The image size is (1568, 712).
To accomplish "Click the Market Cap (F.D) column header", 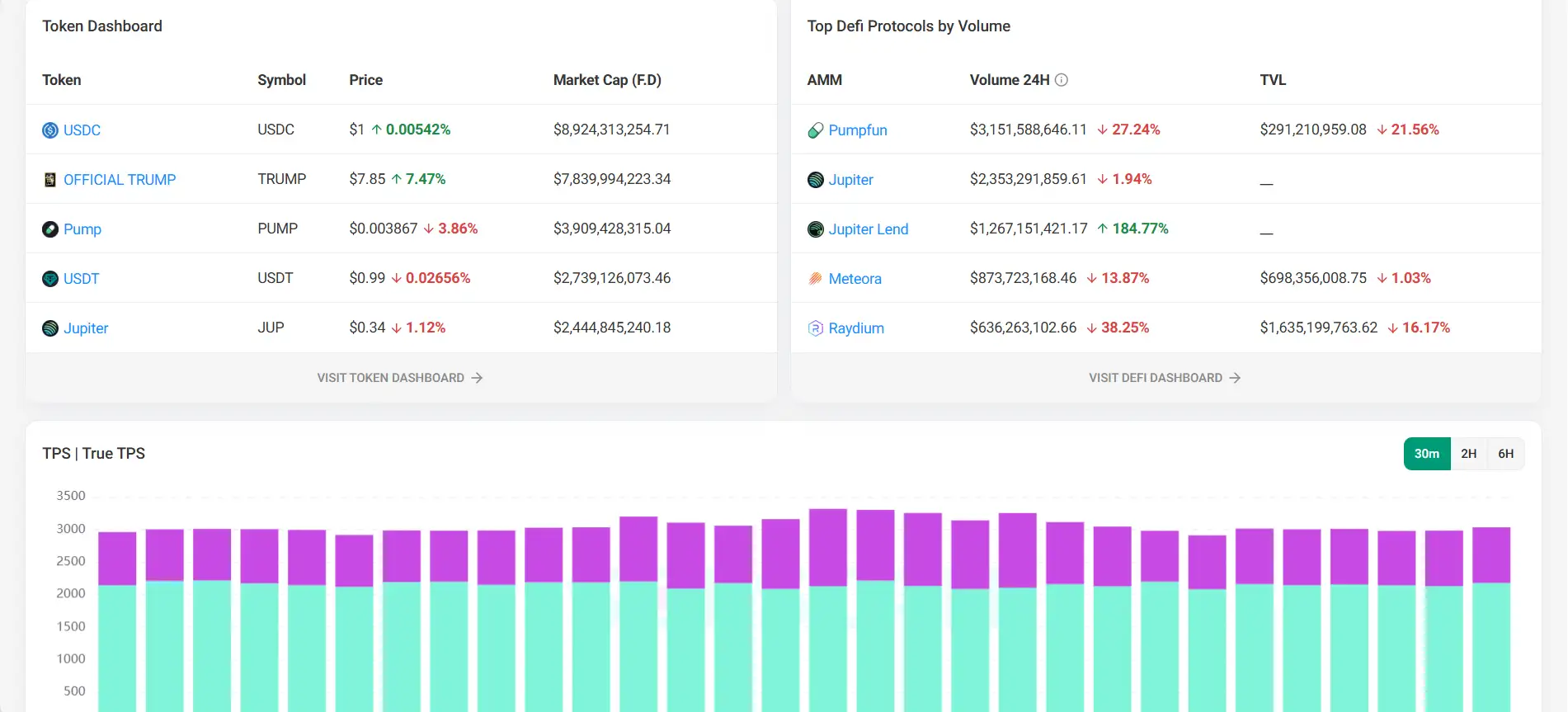I will tap(607, 80).
